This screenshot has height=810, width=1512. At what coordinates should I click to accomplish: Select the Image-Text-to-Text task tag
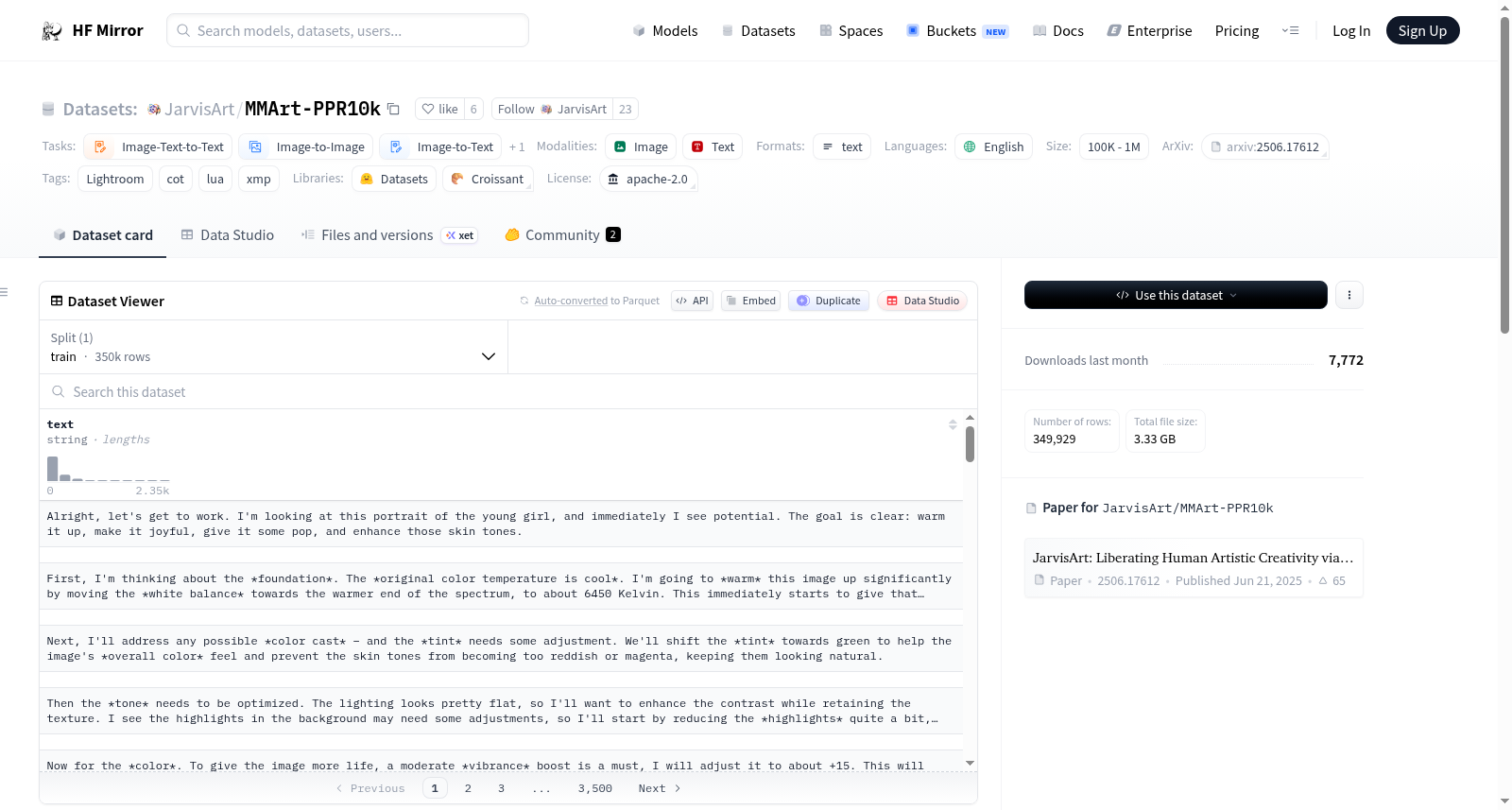click(x=159, y=146)
